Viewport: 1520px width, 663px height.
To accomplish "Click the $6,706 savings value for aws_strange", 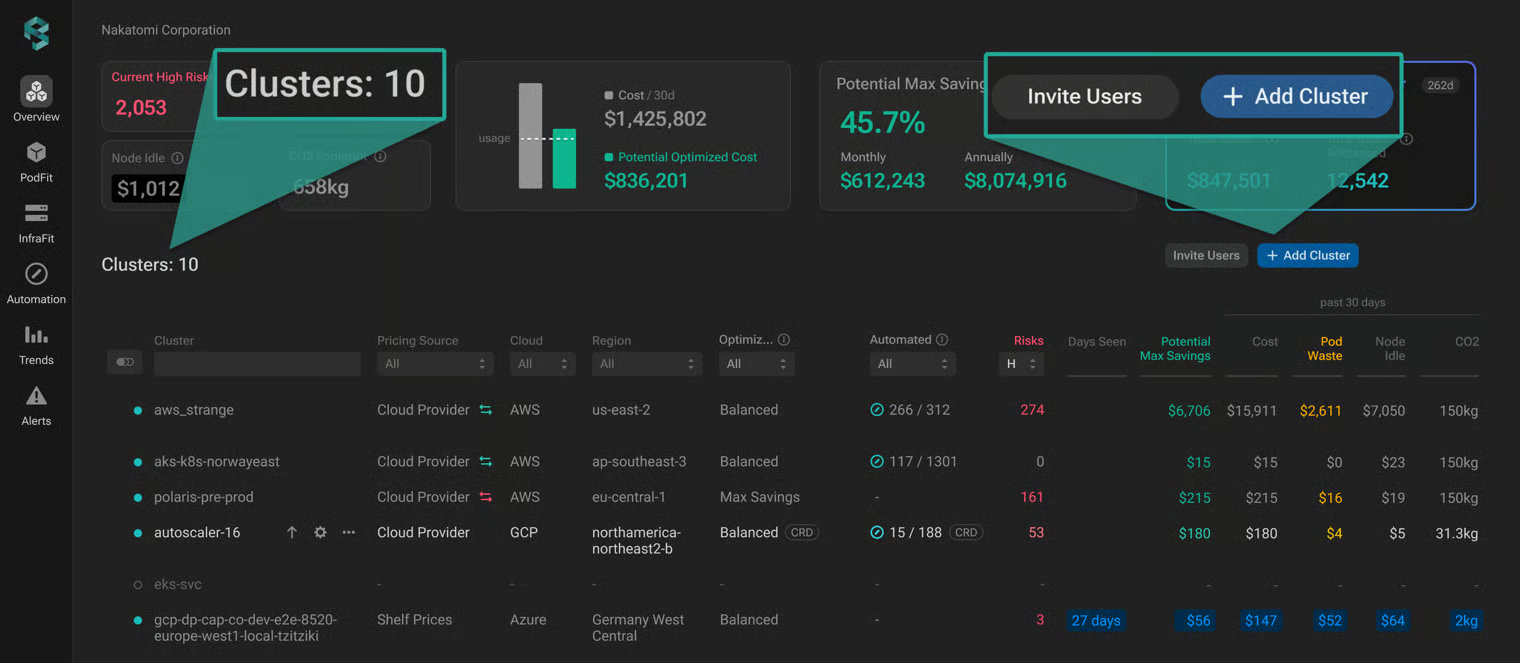I will click(x=1189, y=411).
